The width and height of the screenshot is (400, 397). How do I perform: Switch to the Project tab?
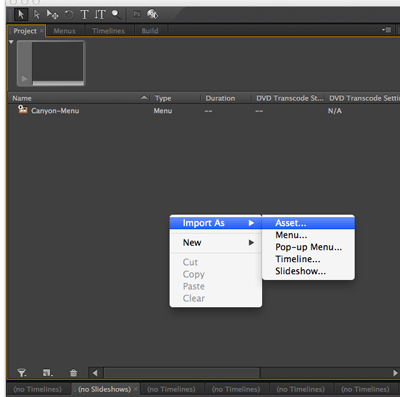pos(25,31)
